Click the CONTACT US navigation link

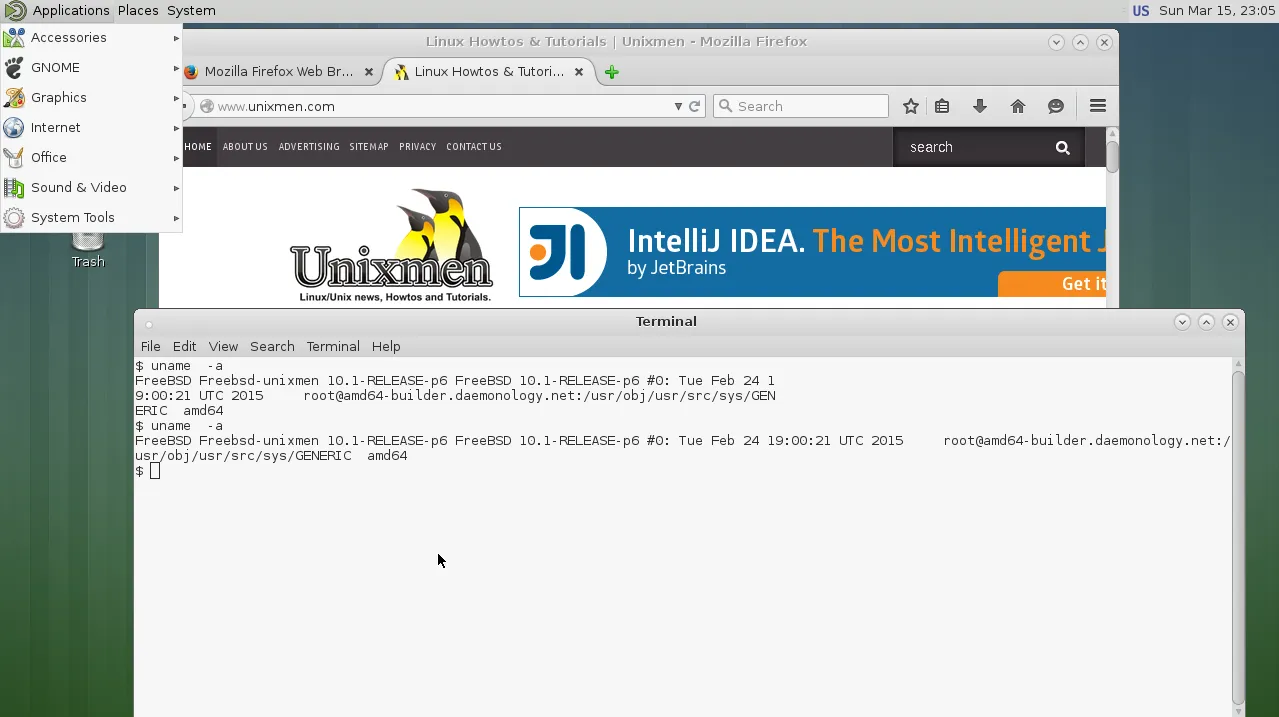click(473, 147)
